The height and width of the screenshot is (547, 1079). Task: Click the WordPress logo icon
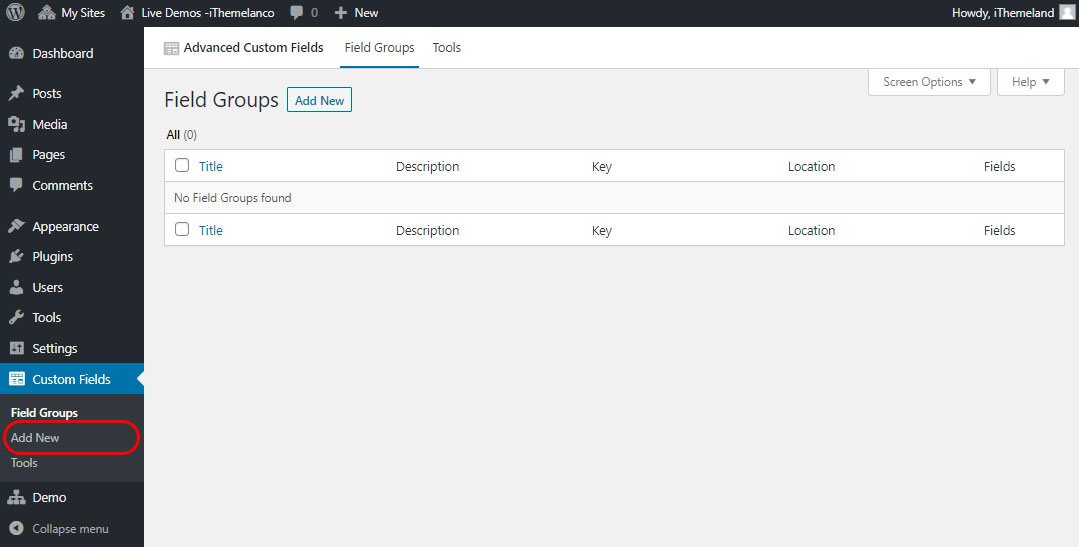pyautogui.click(x=15, y=12)
